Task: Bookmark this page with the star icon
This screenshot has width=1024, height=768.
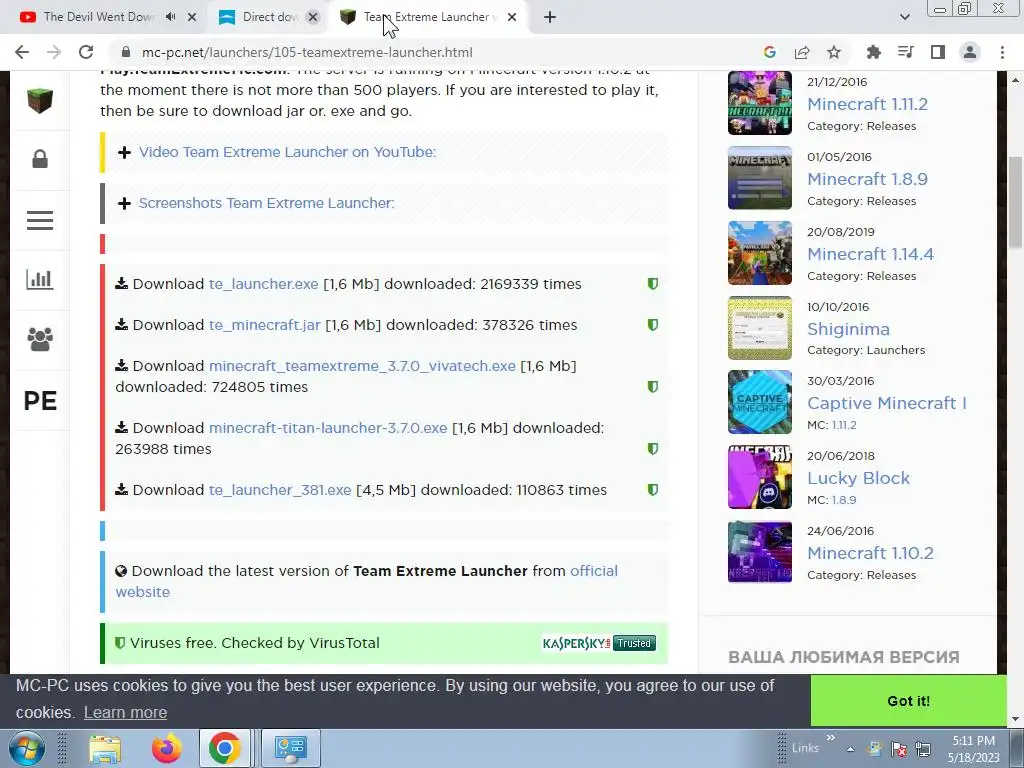Action: 834,52
